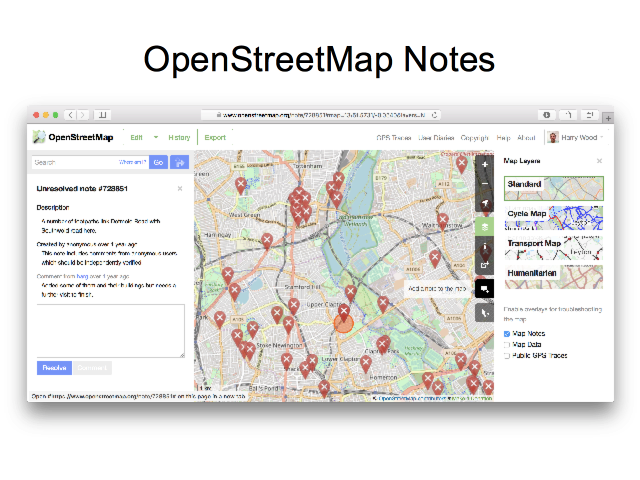Zoom out of the map
Image resolution: width=640 pixels, height=480 pixels.
coord(484,184)
